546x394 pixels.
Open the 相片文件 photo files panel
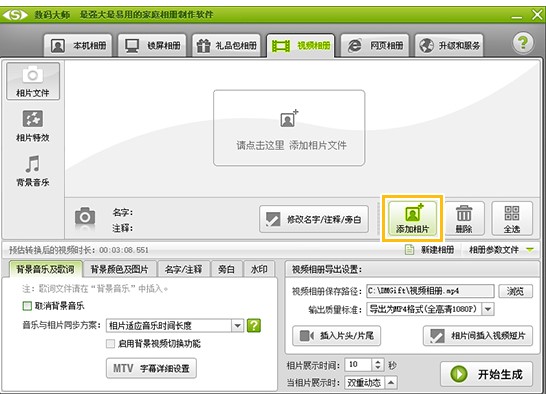pyautogui.click(x=33, y=81)
